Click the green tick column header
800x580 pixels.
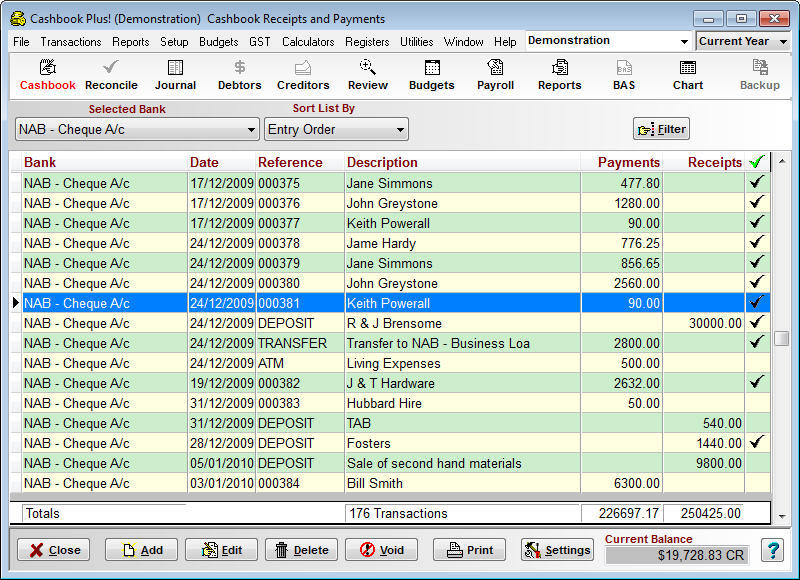click(x=757, y=162)
